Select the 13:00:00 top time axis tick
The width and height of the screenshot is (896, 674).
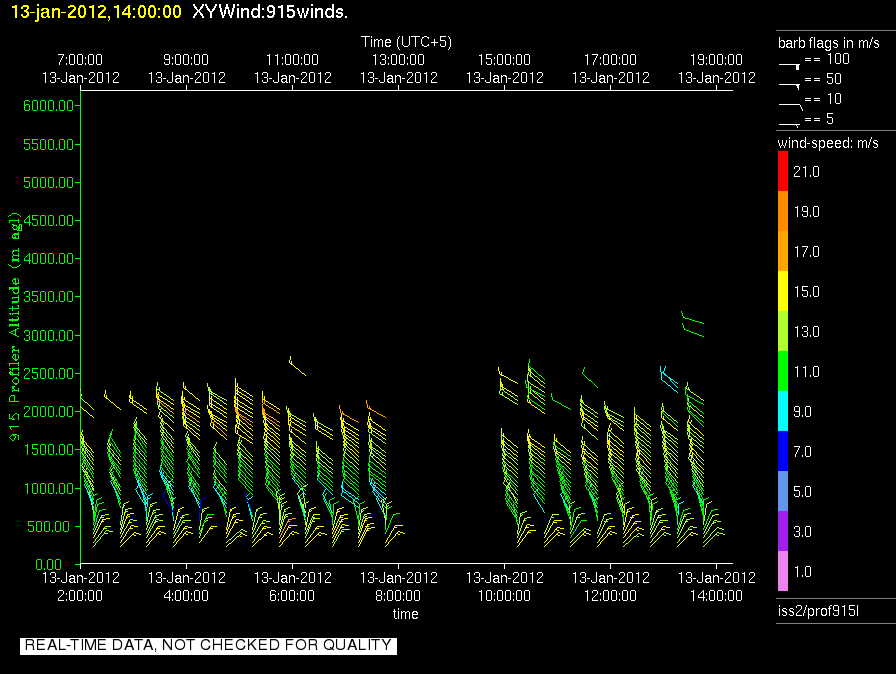398,60
